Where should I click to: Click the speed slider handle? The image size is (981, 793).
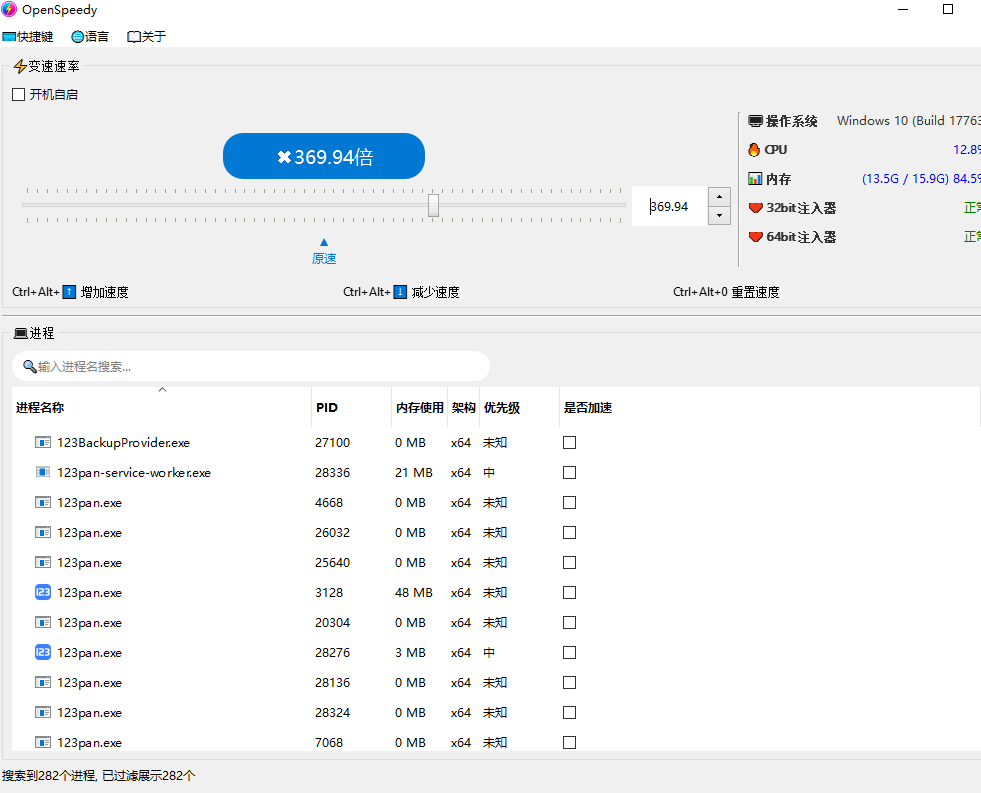433,205
